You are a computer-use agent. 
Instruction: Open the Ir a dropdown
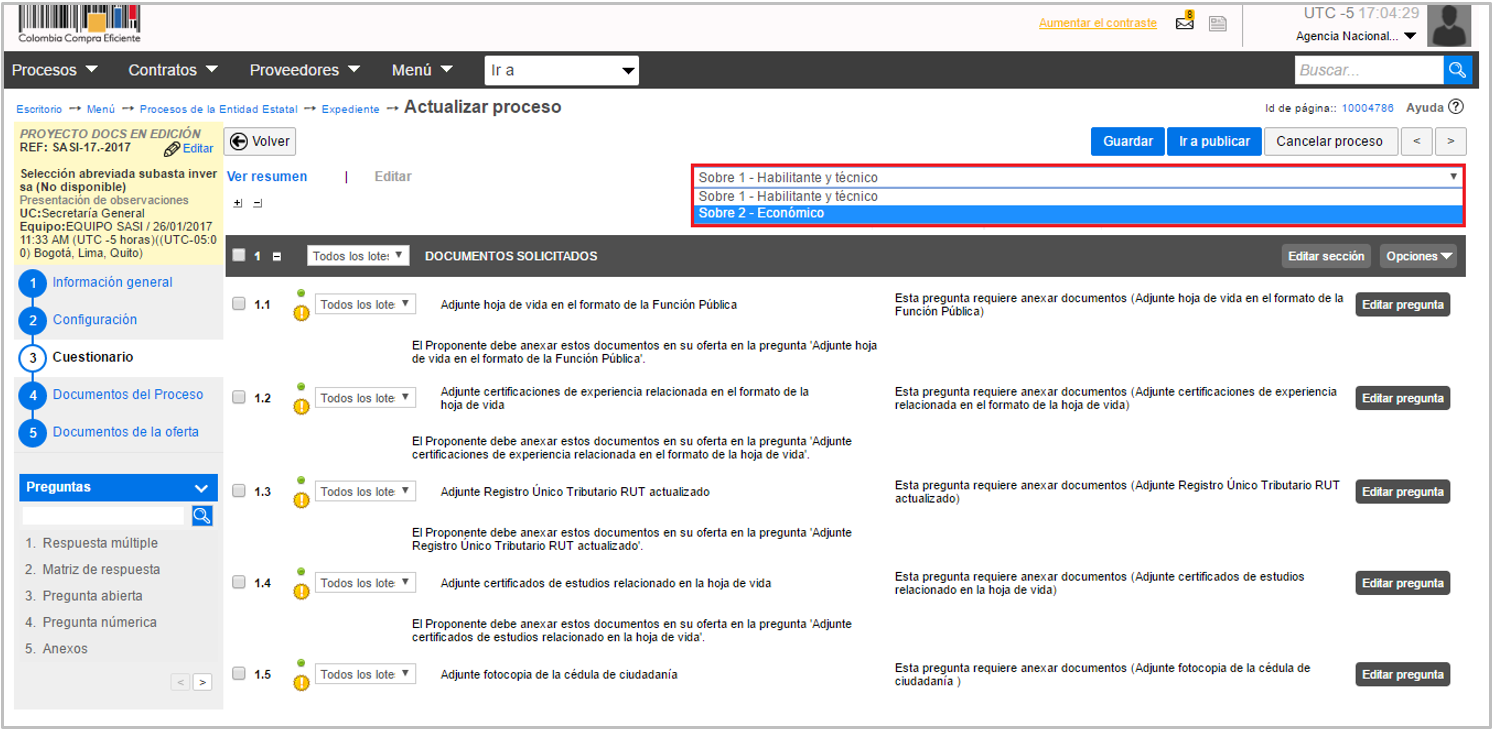pos(562,70)
